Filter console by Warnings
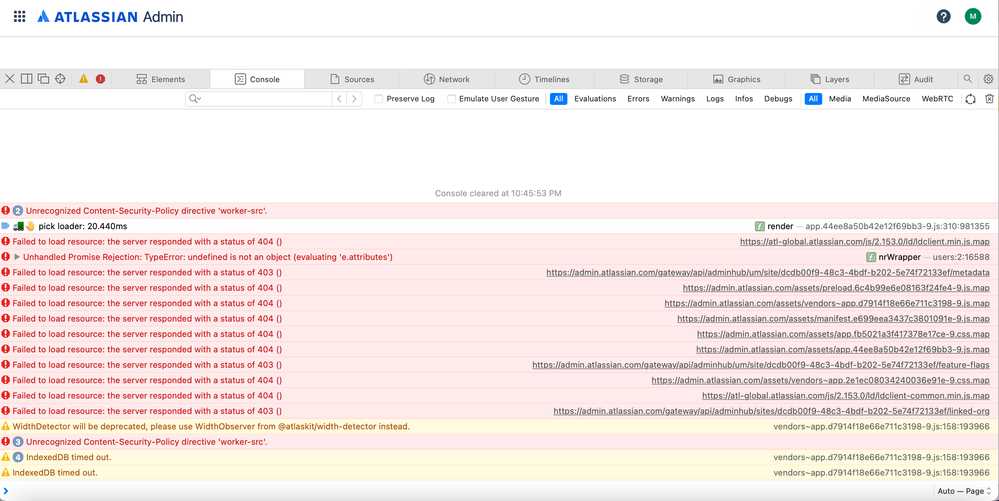The width and height of the screenshot is (999, 501). coord(678,99)
